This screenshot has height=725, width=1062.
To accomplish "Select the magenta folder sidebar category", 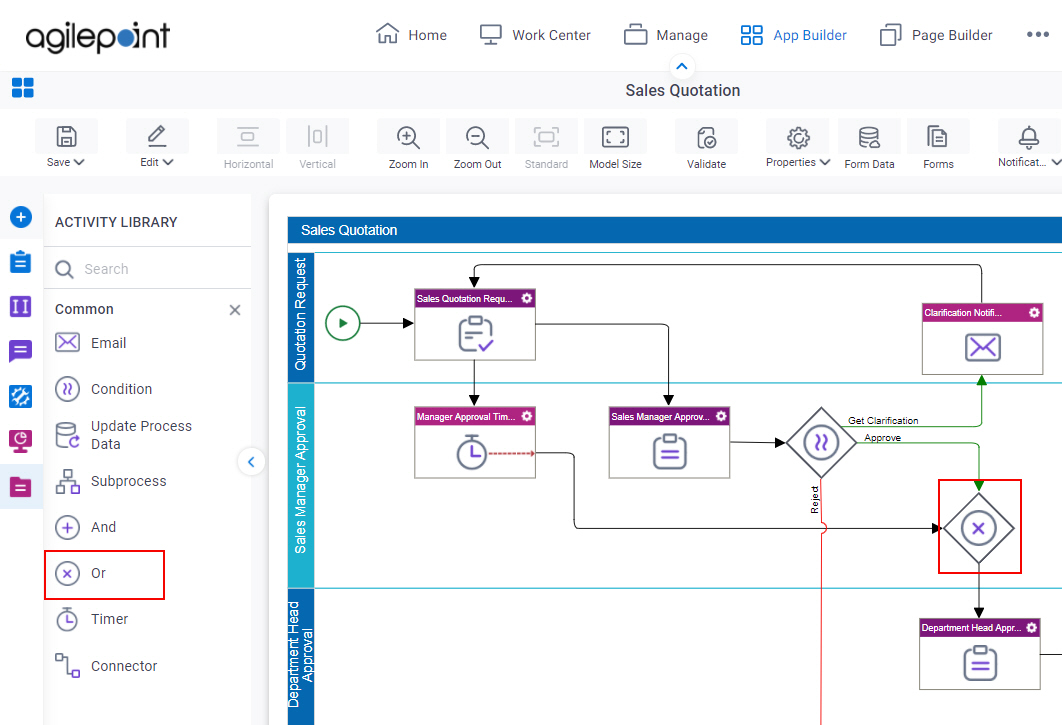I will (20, 486).
